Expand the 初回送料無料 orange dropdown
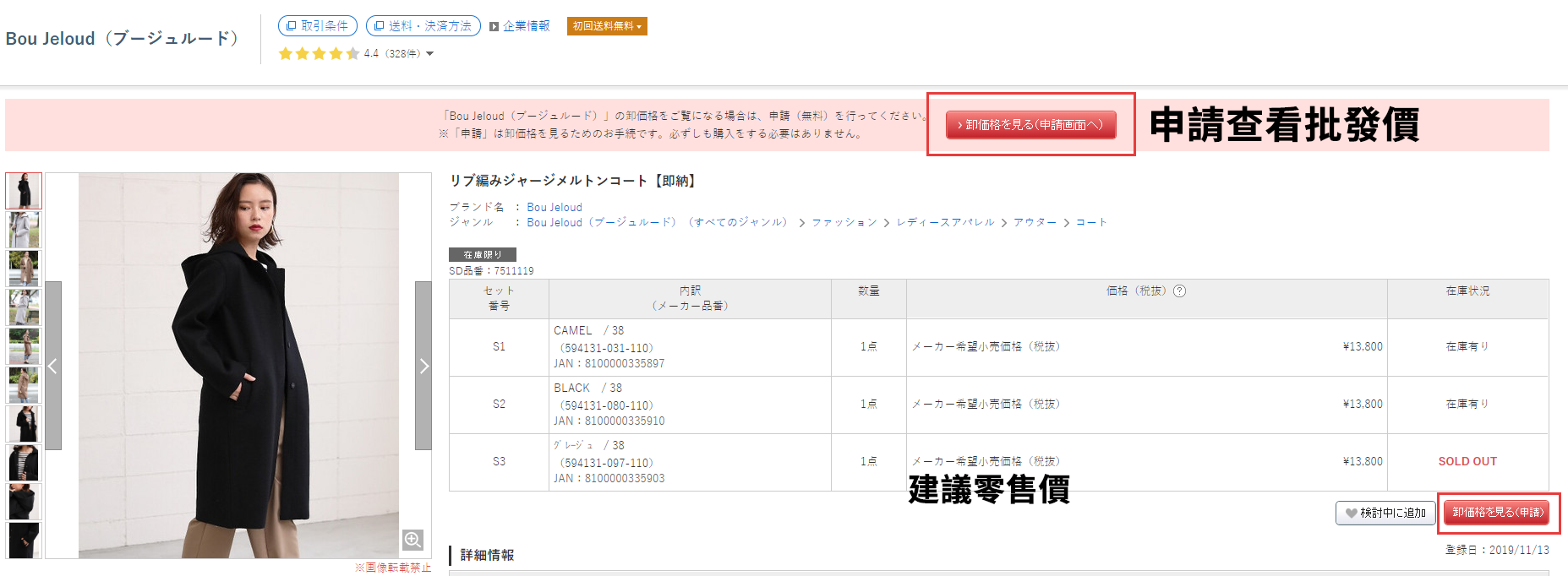Screen dimensions: 1568x576 pyautogui.click(x=607, y=26)
